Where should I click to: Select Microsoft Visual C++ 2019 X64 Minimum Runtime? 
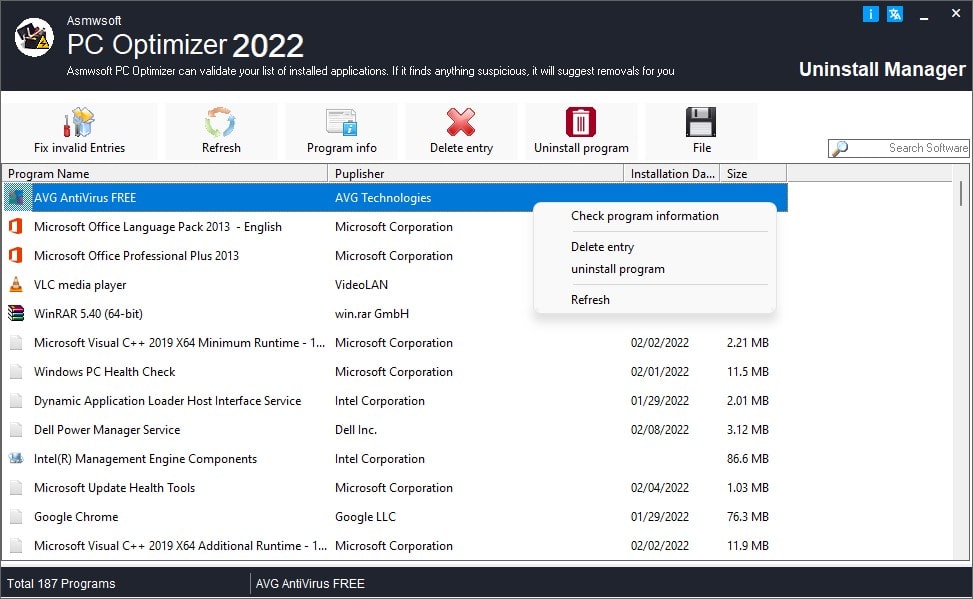click(x=179, y=343)
